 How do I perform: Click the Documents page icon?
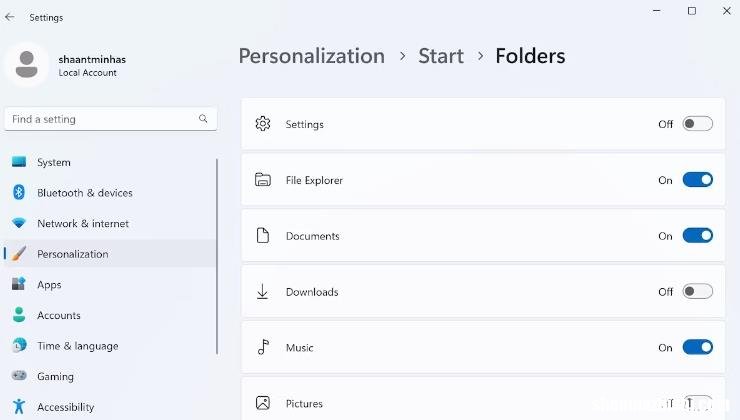pyautogui.click(x=263, y=235)
